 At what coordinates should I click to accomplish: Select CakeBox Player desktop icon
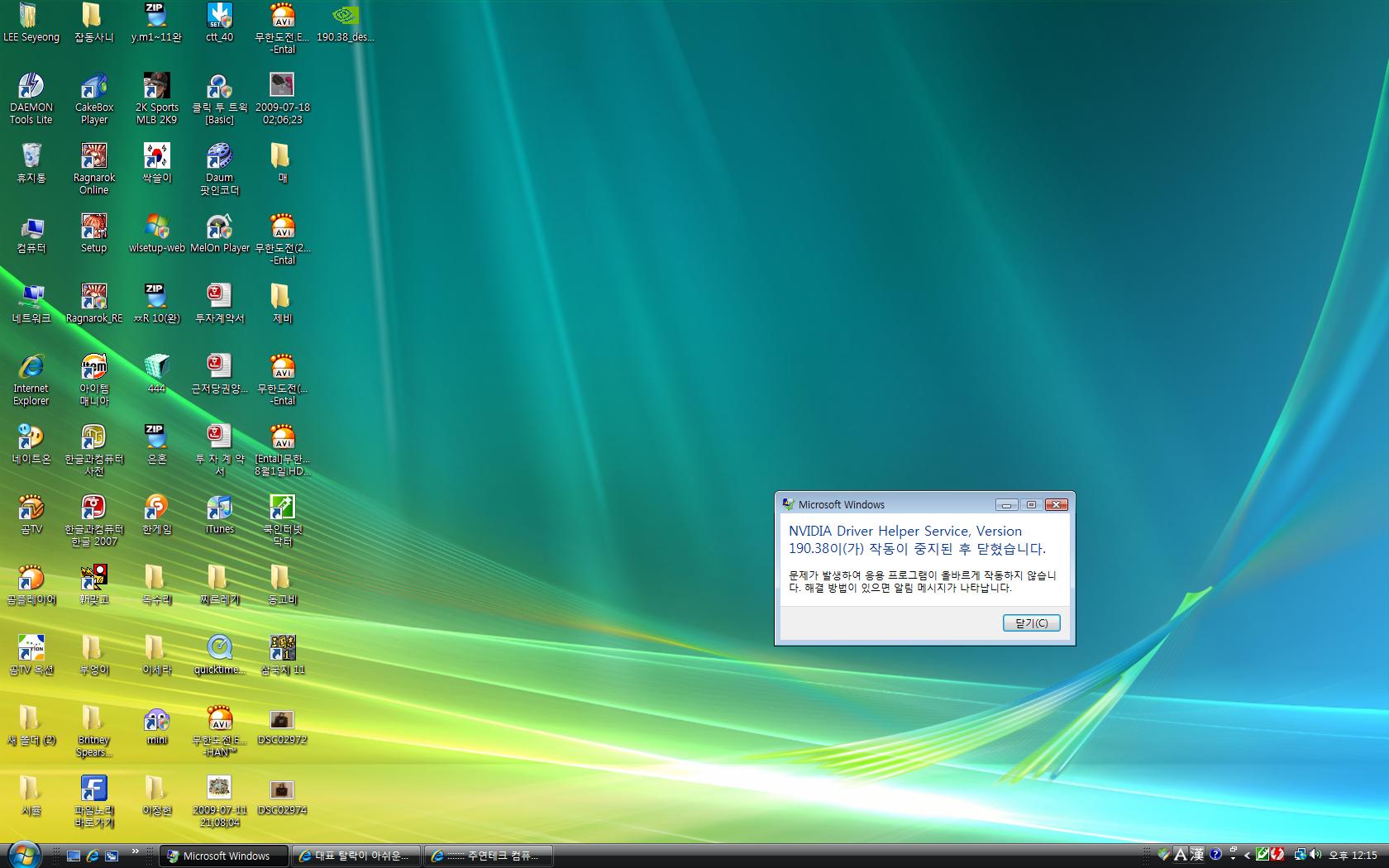[x=94, y=98]
